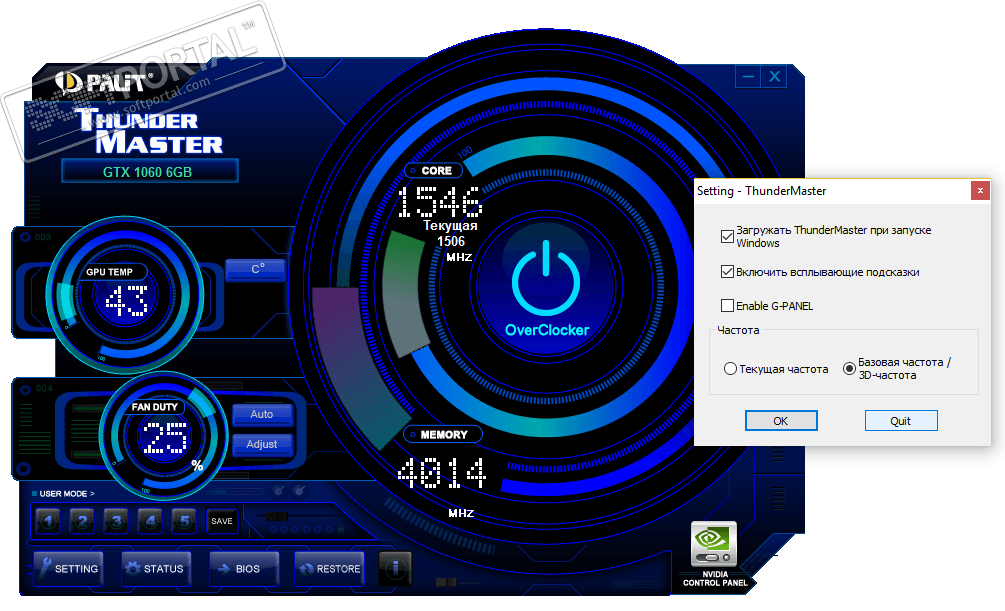Select user mode profile 5

184,521
